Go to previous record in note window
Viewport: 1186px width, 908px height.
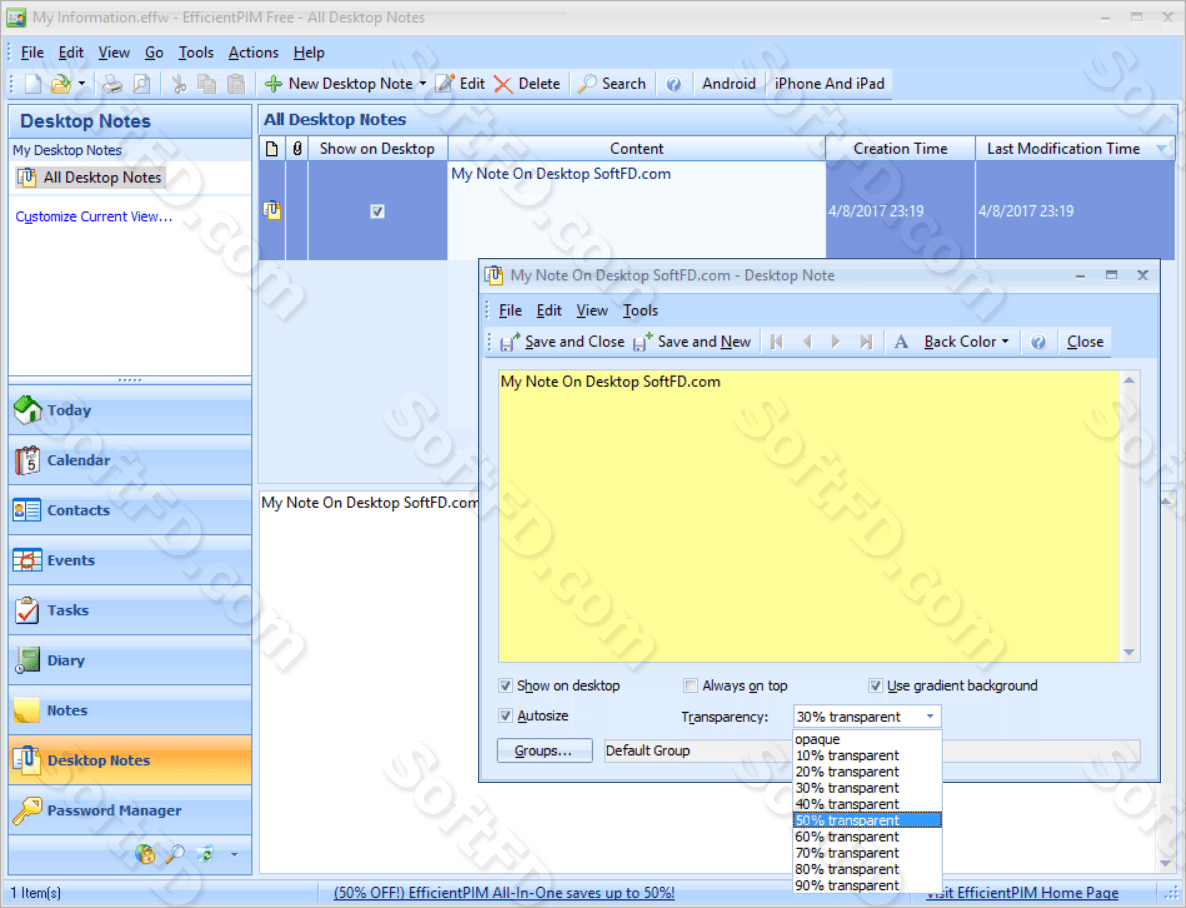tap(807, 342)
